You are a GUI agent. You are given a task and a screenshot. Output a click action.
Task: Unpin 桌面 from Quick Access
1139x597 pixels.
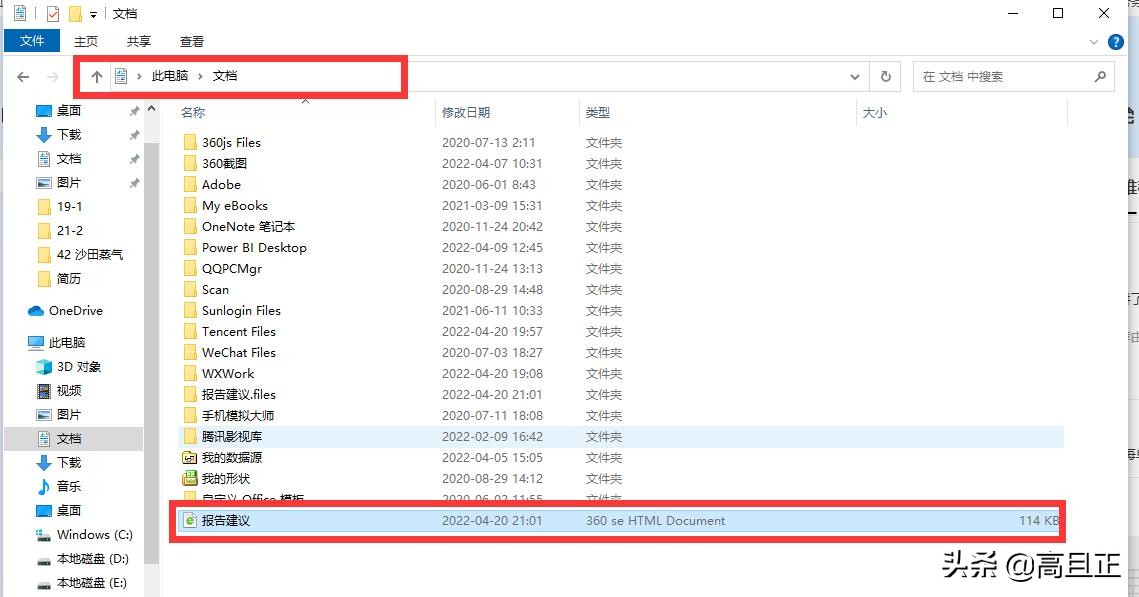coord(134,110)
